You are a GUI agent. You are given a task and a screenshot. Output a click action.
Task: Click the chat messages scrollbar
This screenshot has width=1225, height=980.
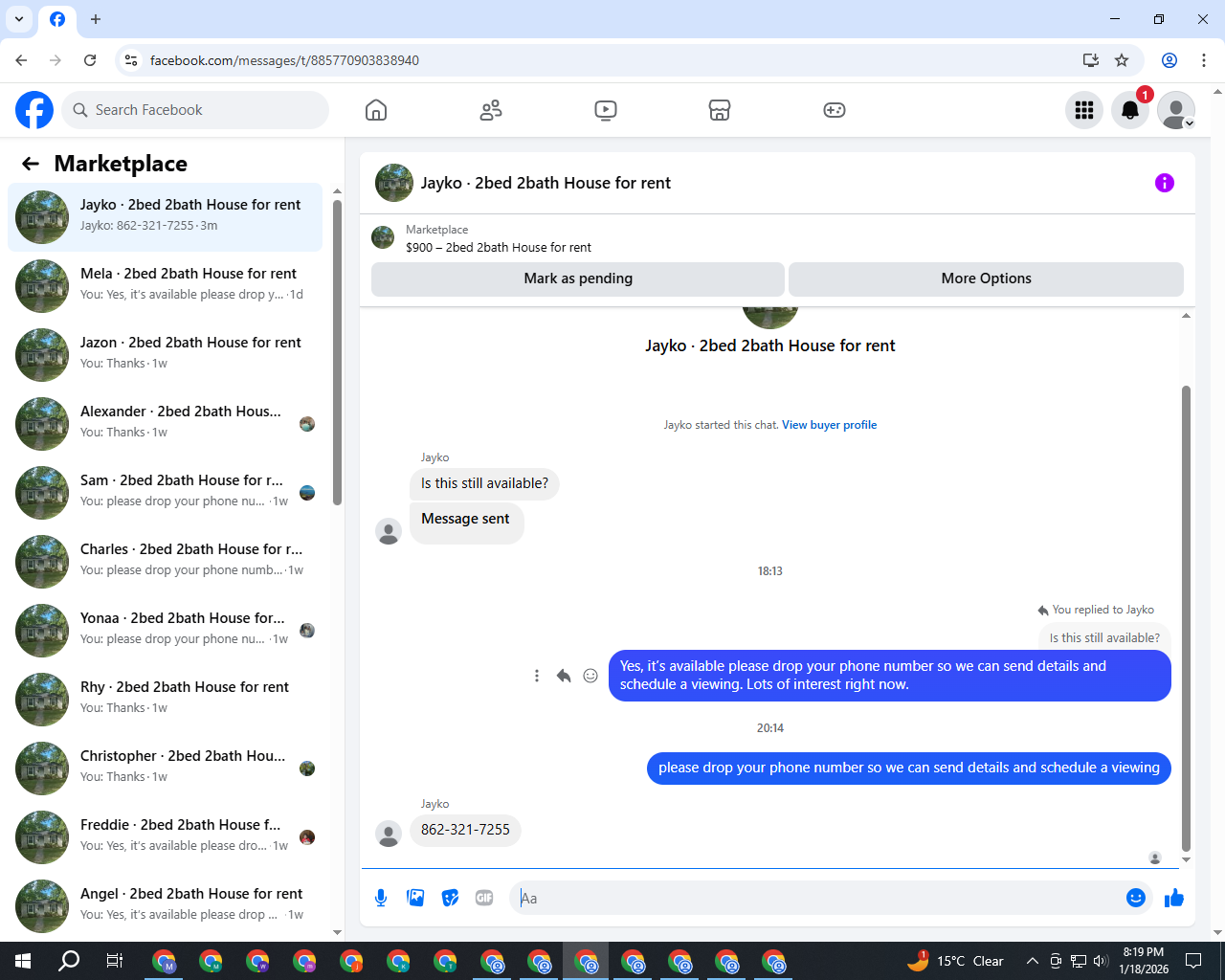click(1187, 618)
